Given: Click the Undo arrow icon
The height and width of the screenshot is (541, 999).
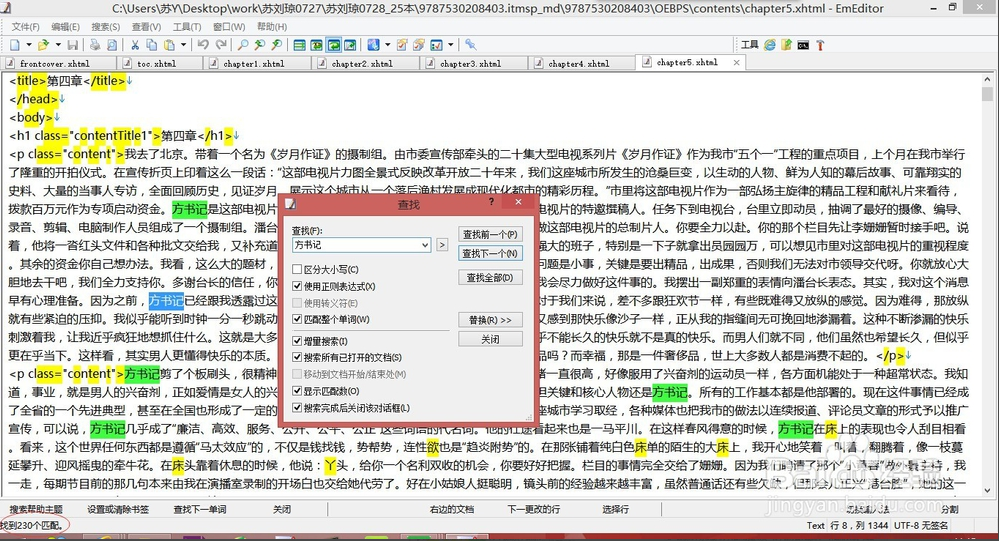Looking at the screenshot, I should pos(203,45).
